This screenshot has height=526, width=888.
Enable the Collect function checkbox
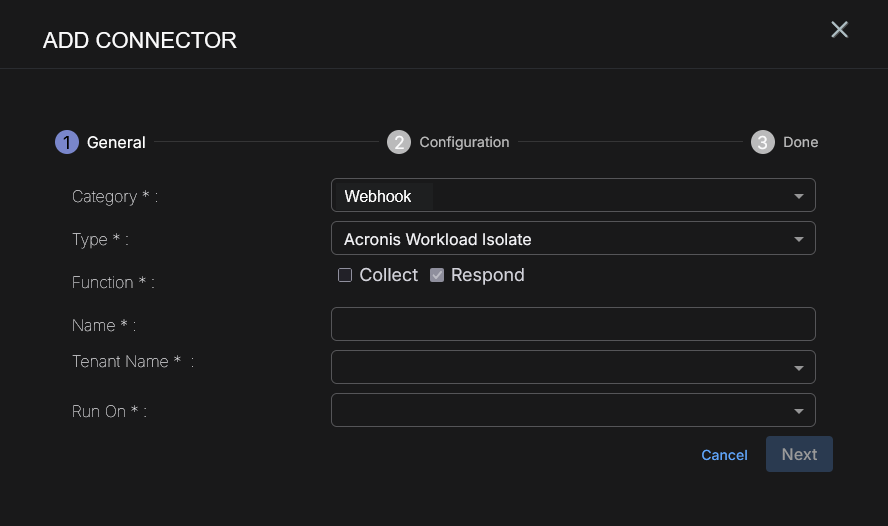(x=345, y=275)
